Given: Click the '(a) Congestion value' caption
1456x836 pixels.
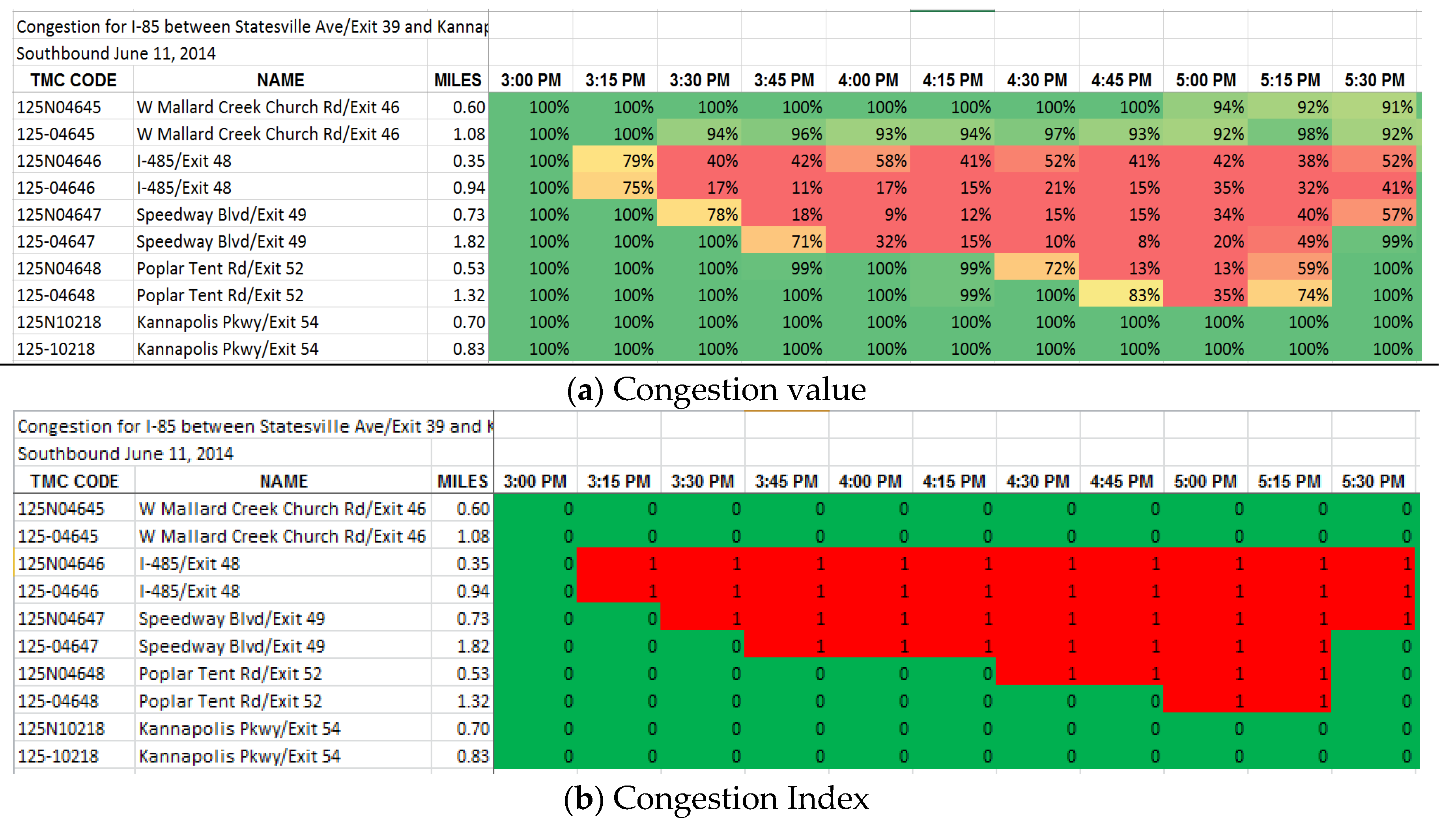Looking at the screenshot, I should pyautogui.click(x=716, y=390).
